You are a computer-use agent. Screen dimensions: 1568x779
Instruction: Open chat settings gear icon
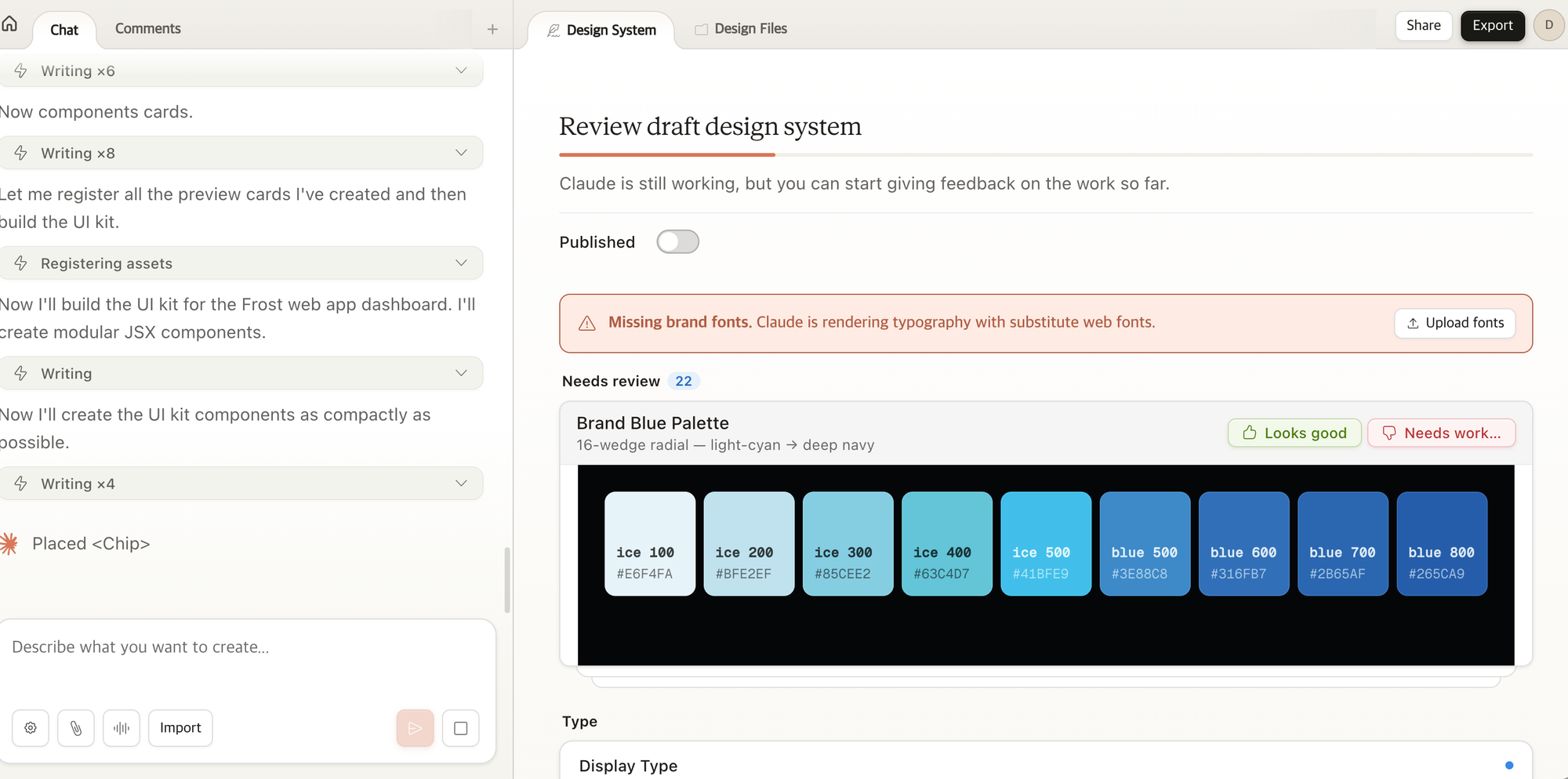(x=31, y=728)
